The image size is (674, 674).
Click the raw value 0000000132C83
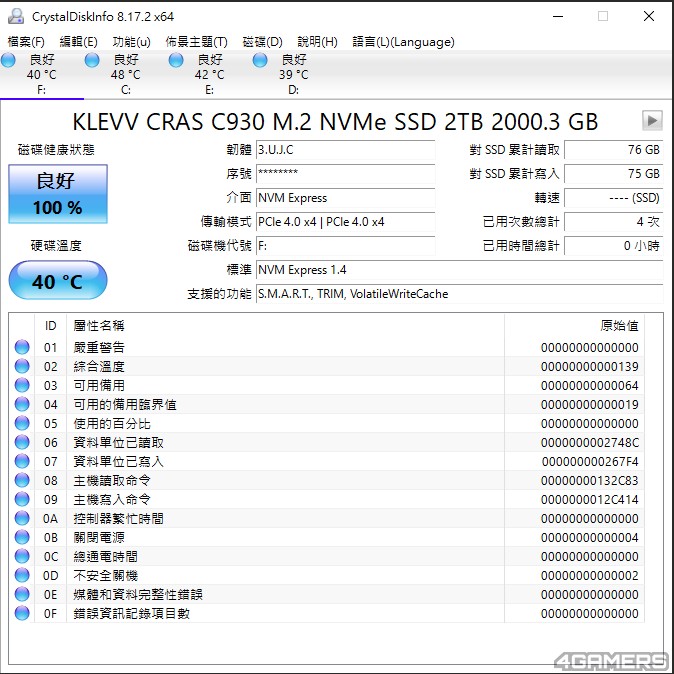[x=589, y=481]
